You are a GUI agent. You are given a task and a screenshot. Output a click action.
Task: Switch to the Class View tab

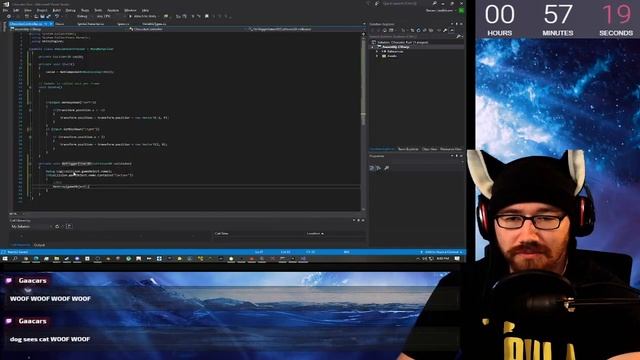coord(429,149)
